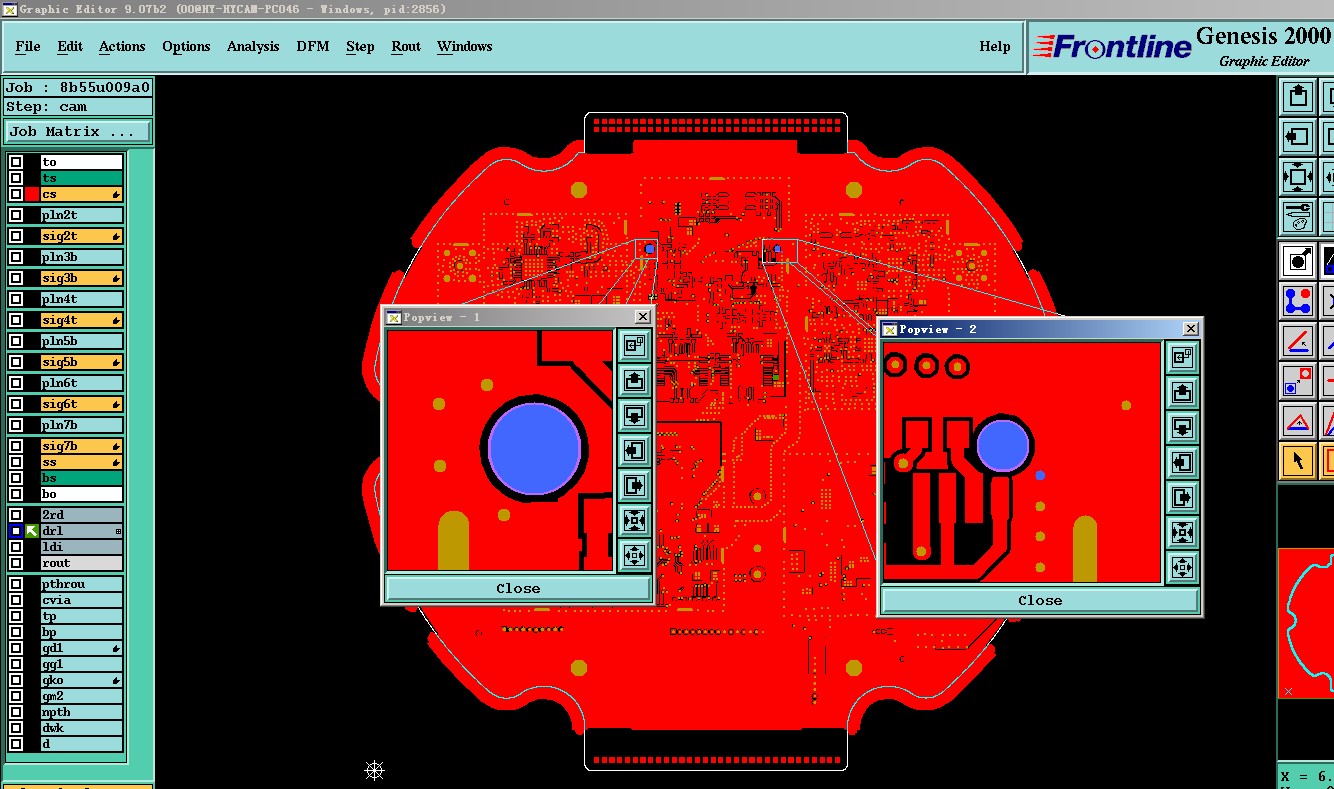Click the zoom home four-arrows icon in main toolbar
This screenshot has width=1334, height=789.
(x=1298, y=177)
